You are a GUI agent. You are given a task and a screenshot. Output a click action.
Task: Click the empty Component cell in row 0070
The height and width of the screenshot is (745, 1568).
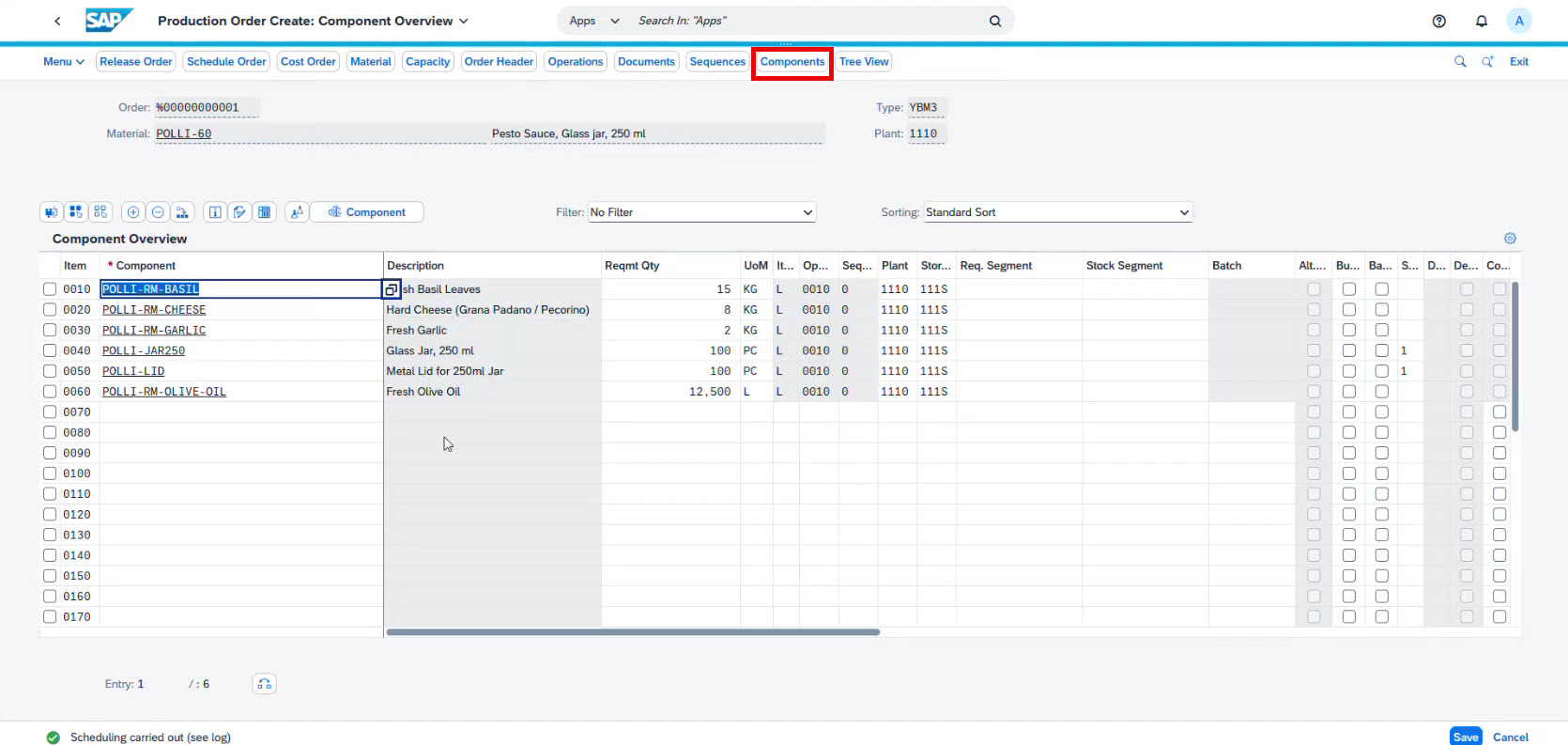tap(240, 412)
